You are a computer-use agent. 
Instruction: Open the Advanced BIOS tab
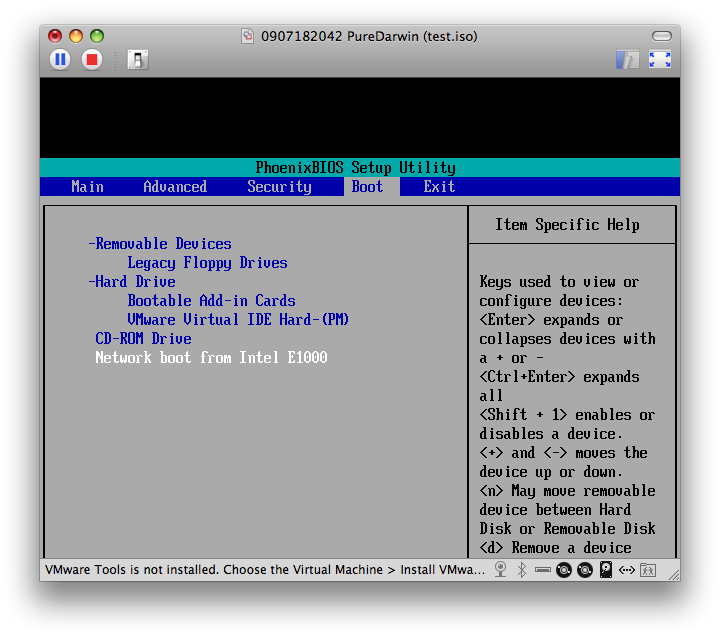[x=175, y=186]
